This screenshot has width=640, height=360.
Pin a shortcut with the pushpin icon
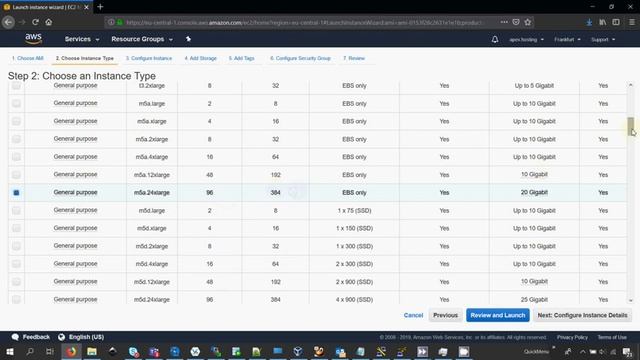(x=188, y=39)
